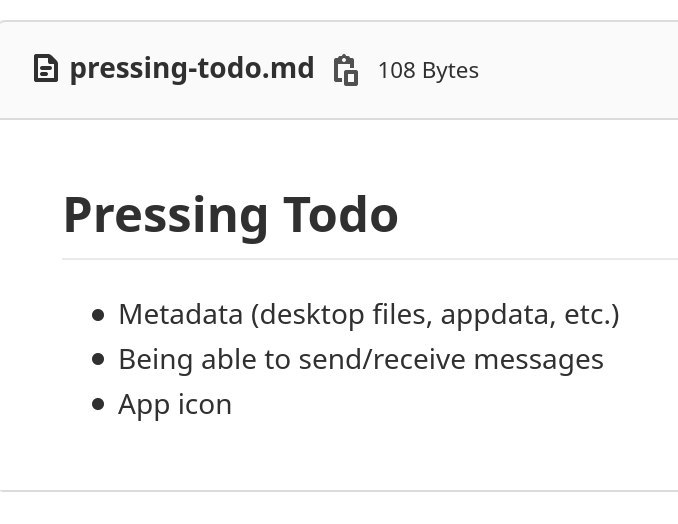Screen dimensions: 678x524
Task: Click the word messages in second bullet
Action: point(538,361)
